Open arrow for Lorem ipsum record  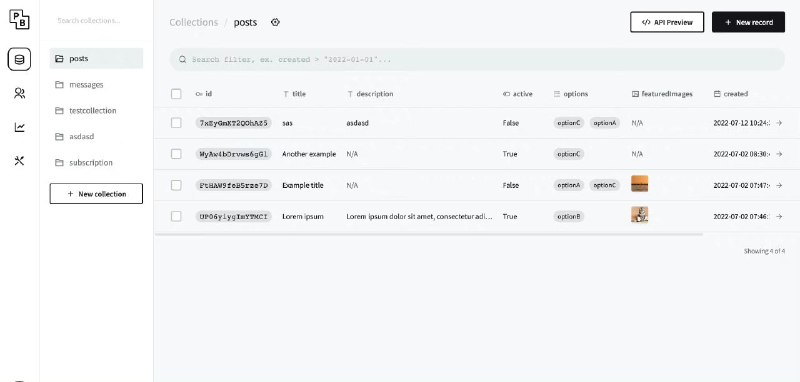point(779,217)
